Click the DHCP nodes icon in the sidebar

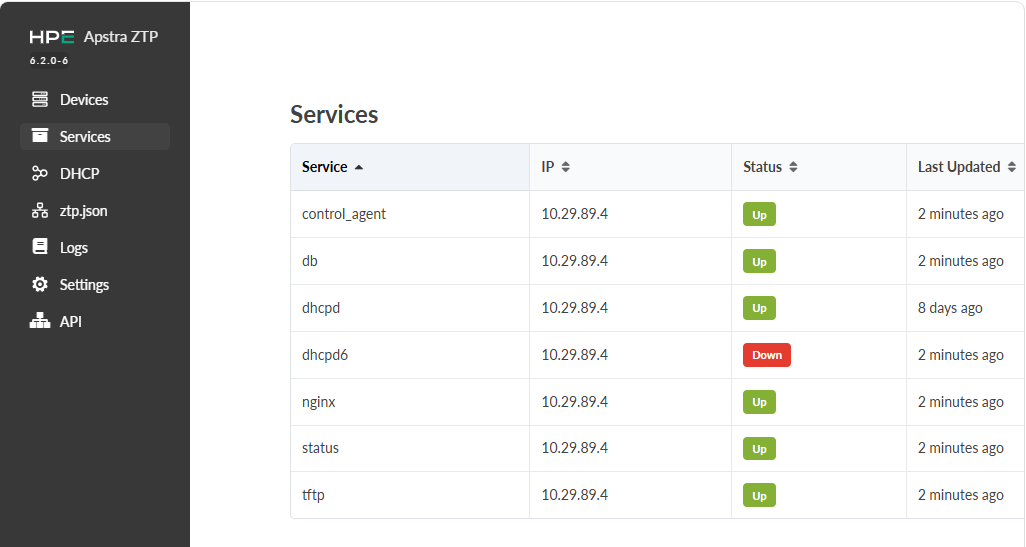pos(40,173)
